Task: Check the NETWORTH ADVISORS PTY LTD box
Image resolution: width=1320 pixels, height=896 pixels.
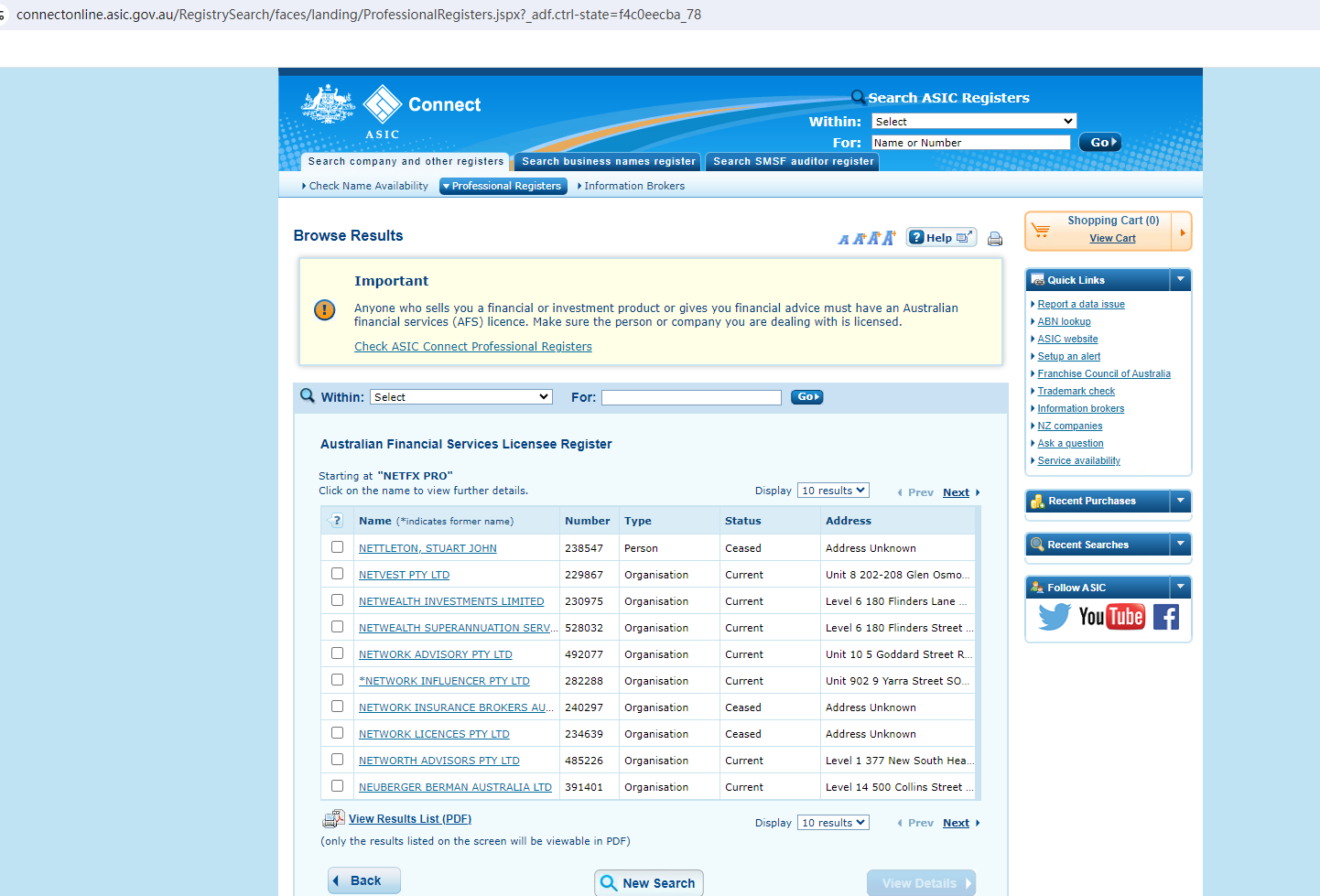Action: pos(337,760)
